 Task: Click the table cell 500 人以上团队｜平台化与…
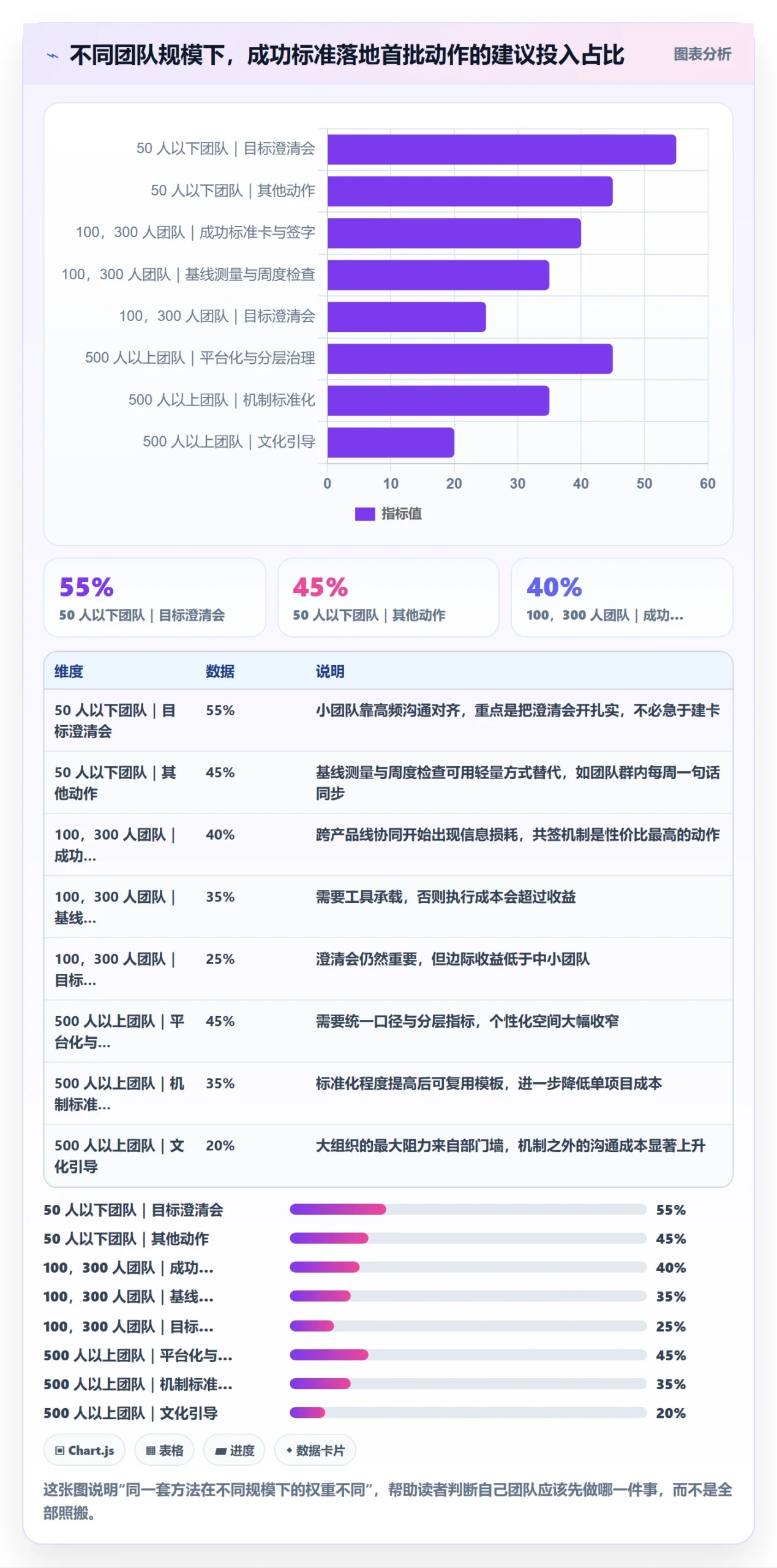119,1031
